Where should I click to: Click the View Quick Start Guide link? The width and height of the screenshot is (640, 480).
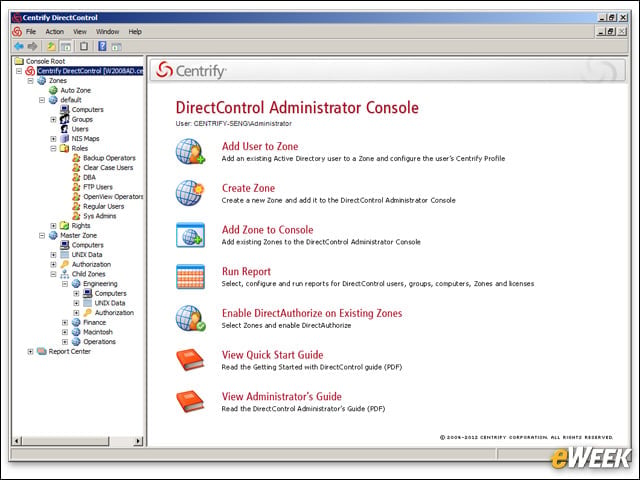coord(272,355)
